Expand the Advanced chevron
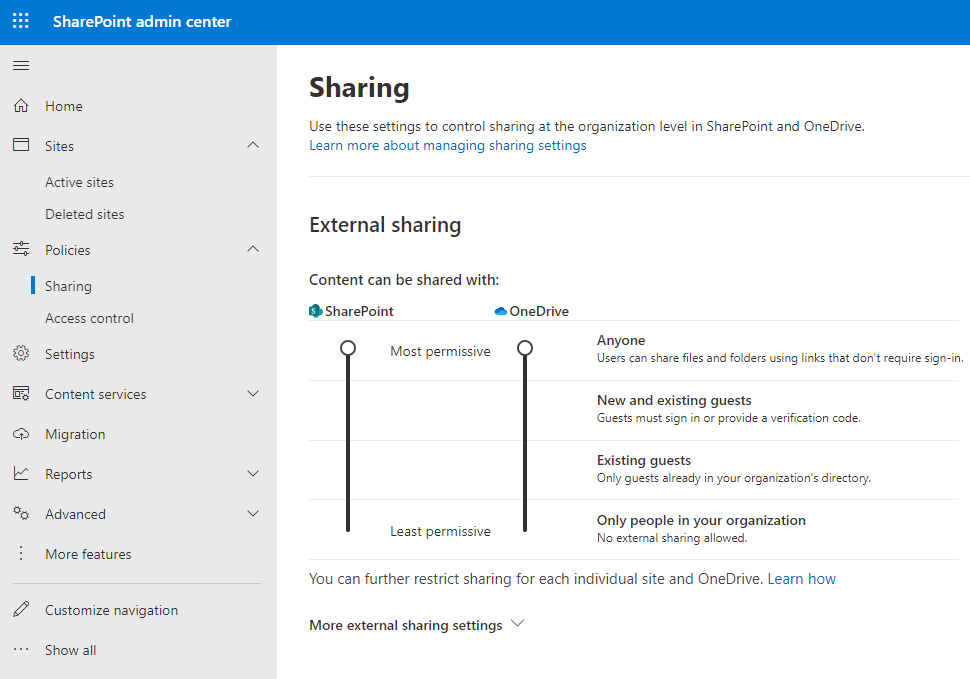Image resolution: width=970 pixels, height=679 pixels. pos(253,513)
